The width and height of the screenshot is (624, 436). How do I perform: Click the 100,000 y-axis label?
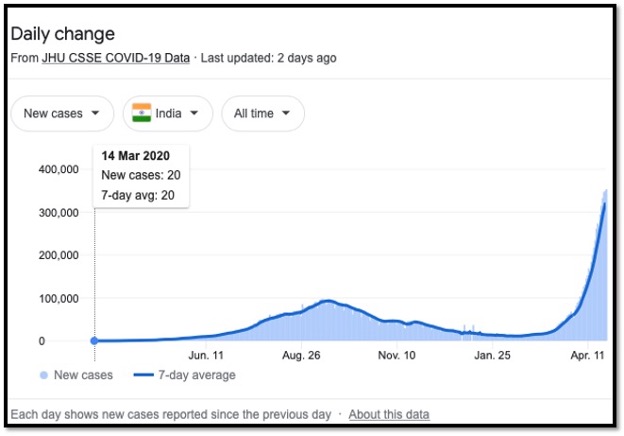pos(58,298)
